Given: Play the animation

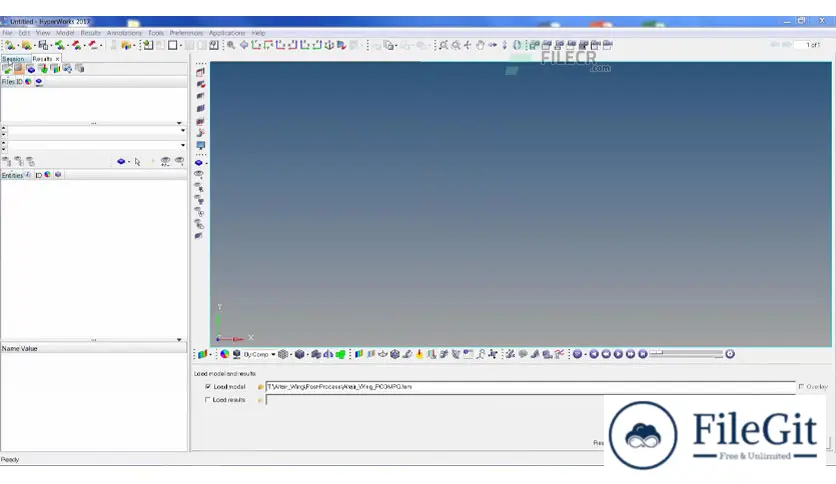Looking at the screenshot, I should click(x=618, y=354).
